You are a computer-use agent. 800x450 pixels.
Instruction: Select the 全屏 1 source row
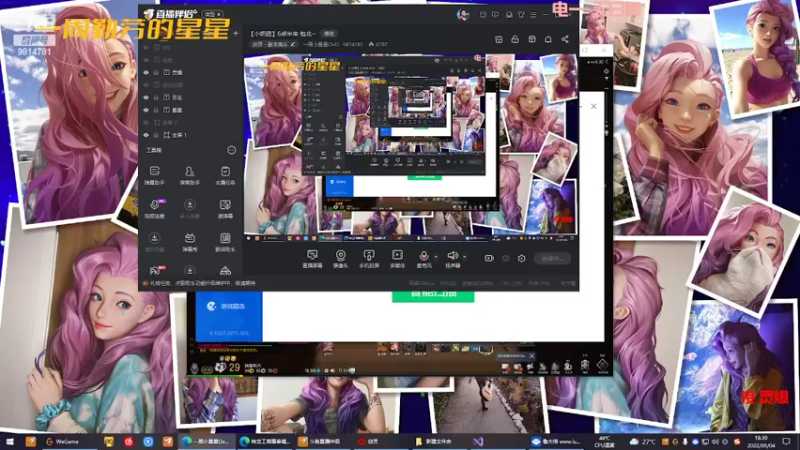click(x=190, y=135)
